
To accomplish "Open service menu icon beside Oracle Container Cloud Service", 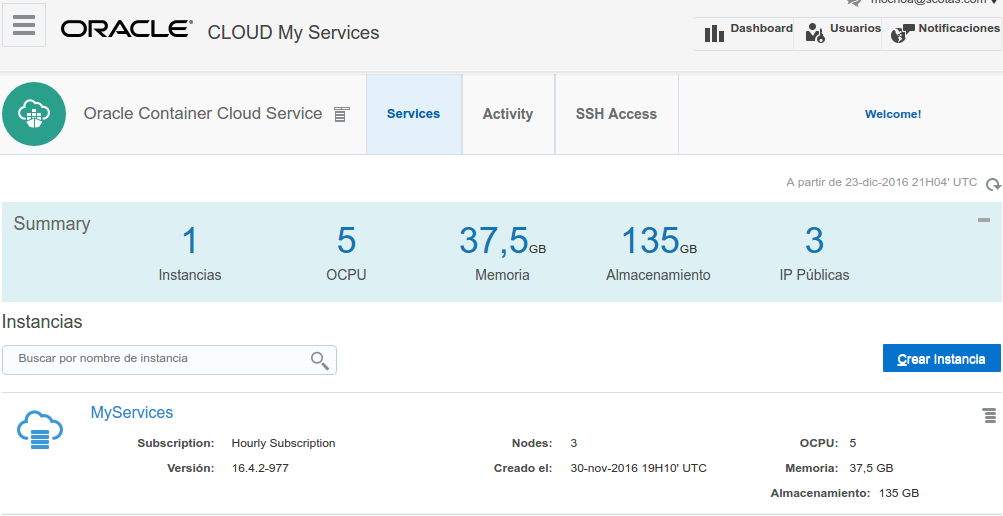I will 342,114.
